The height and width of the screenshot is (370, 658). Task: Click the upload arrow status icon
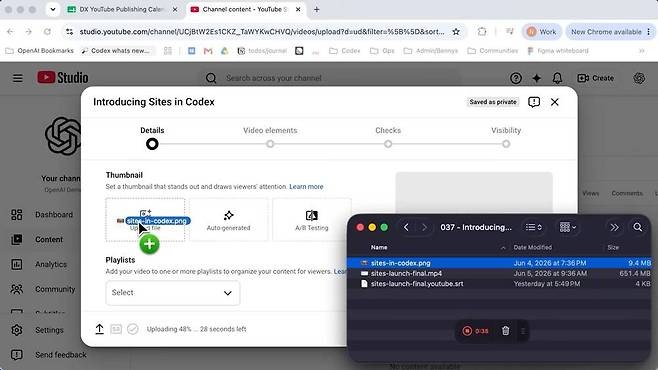coord(99,329)
